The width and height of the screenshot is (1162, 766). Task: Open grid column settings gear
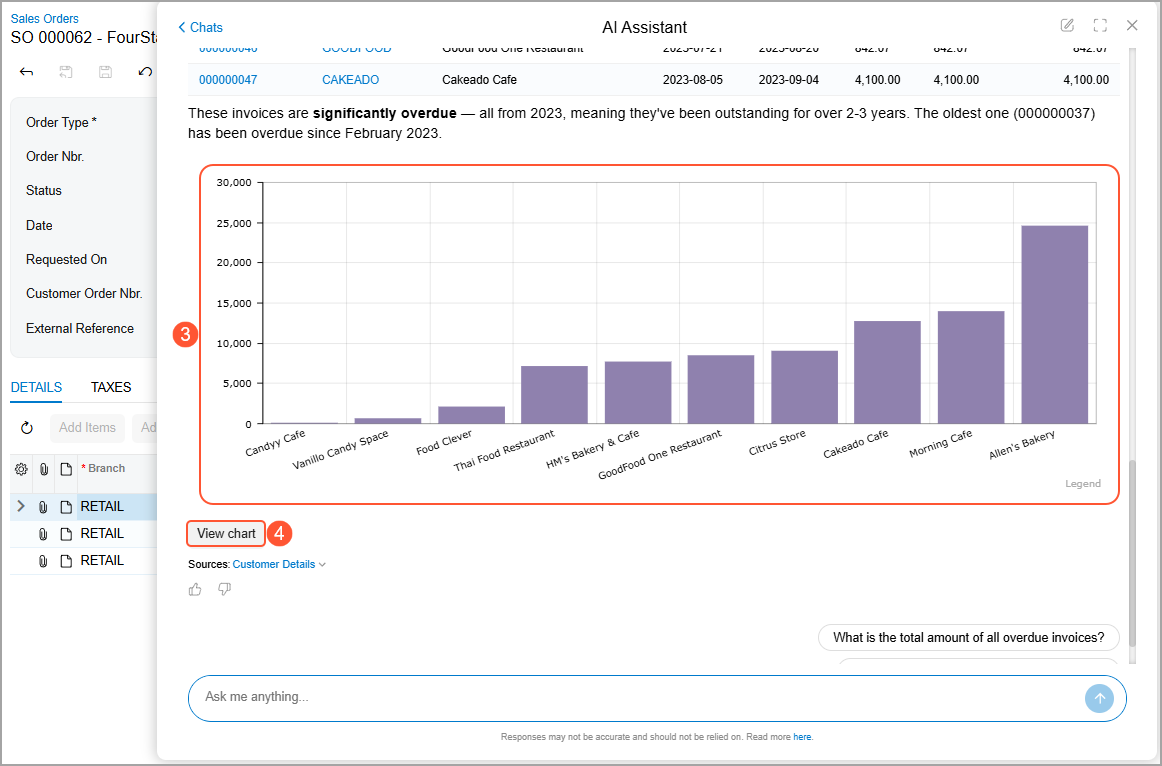(x=21, y=468)
